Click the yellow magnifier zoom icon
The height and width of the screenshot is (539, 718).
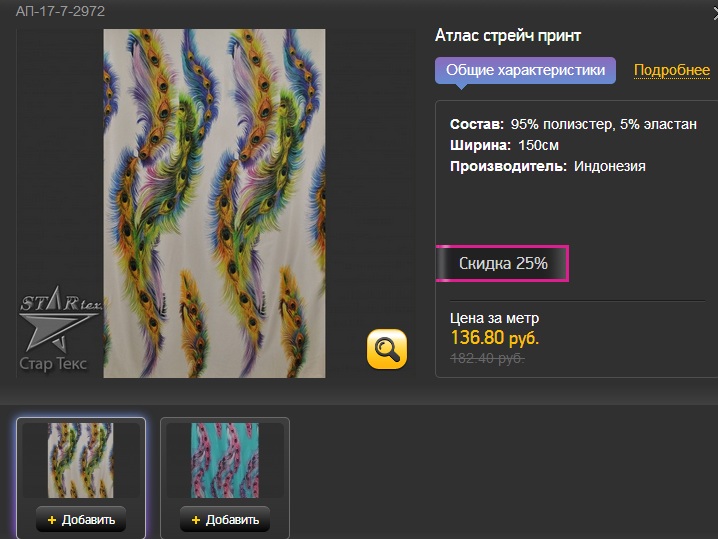(x=387, y=348)
